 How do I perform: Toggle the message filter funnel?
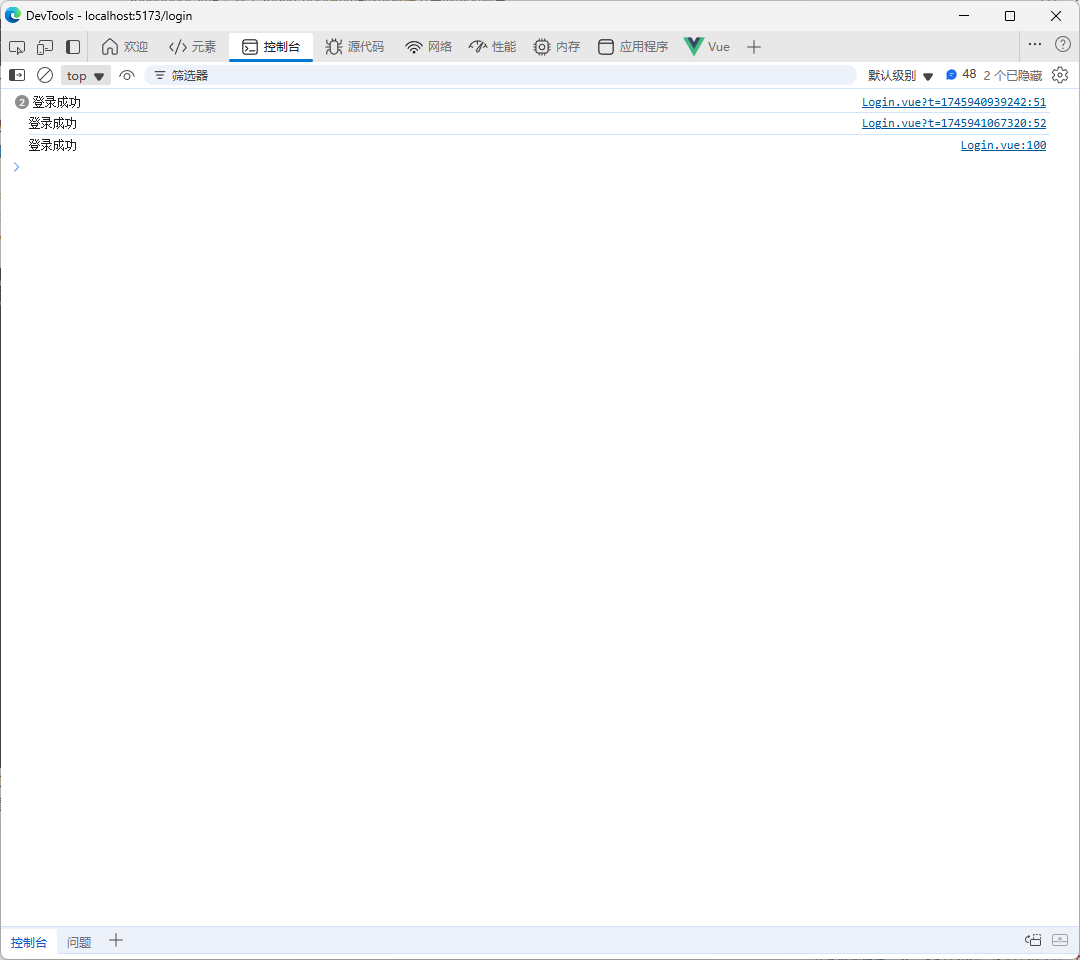159,75
